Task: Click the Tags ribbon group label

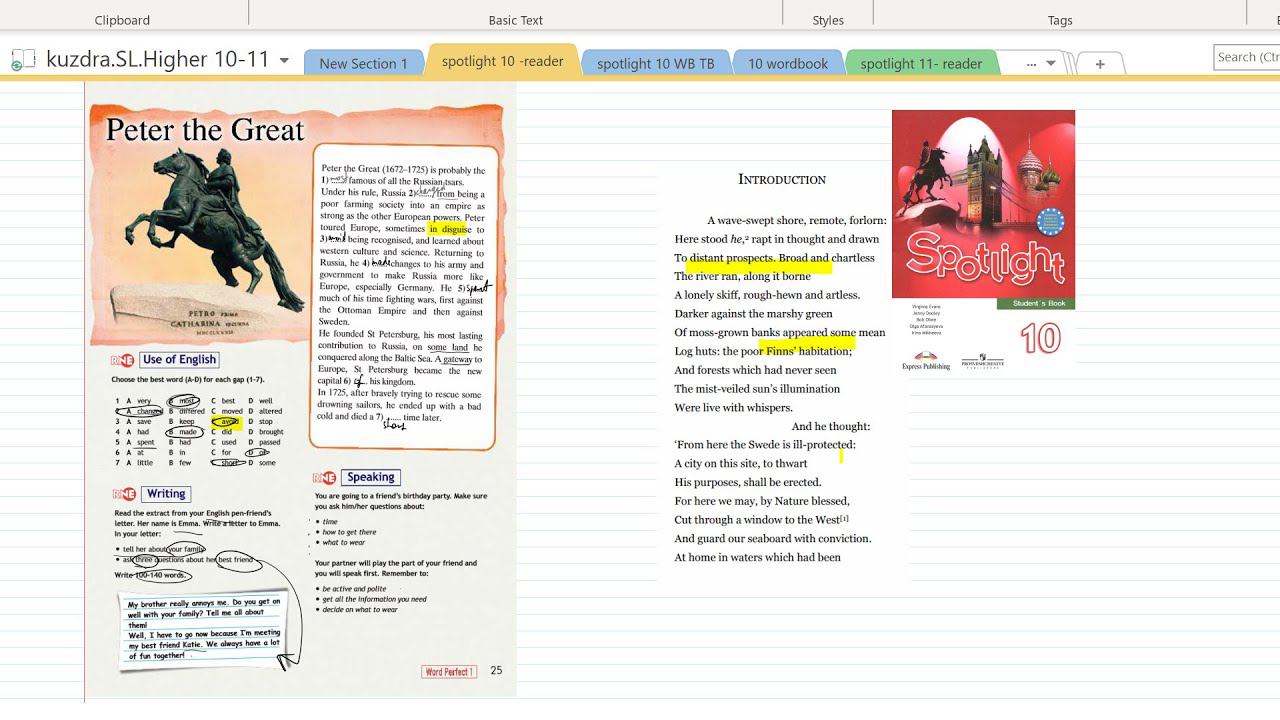Action: point(1060,20)
